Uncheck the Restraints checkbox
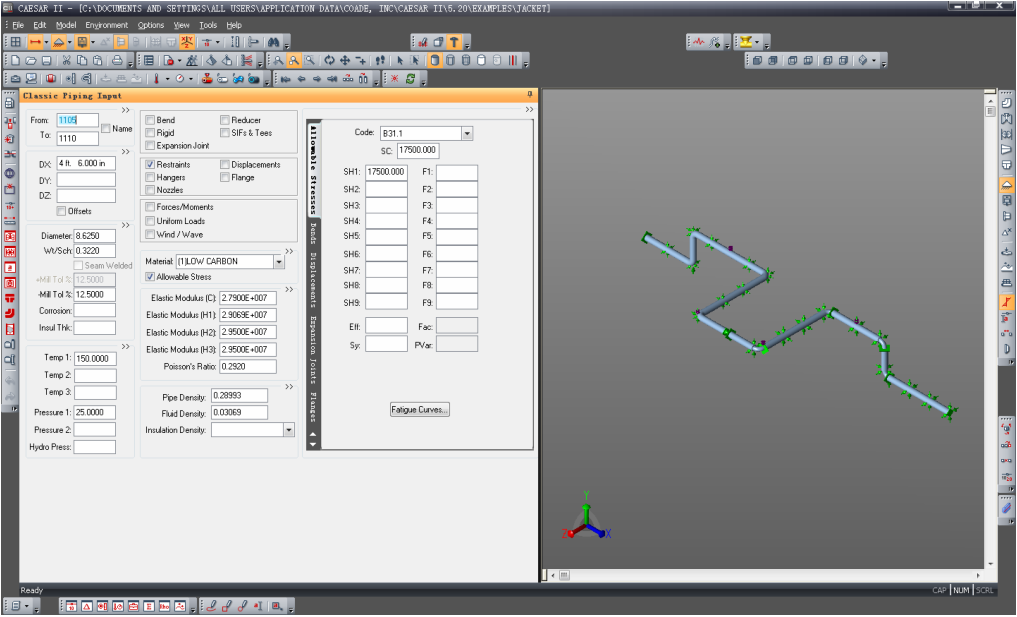1017x617 pixels. coord(151,164)
